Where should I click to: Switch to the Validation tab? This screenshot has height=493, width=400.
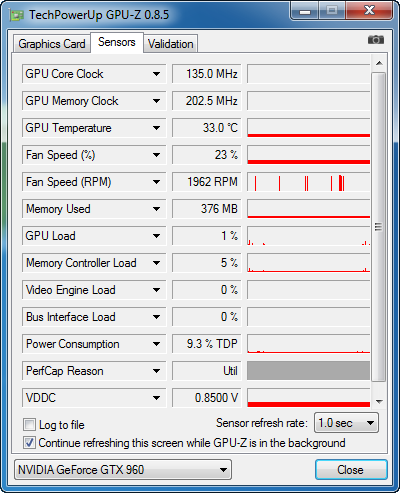tap(171, 44)
